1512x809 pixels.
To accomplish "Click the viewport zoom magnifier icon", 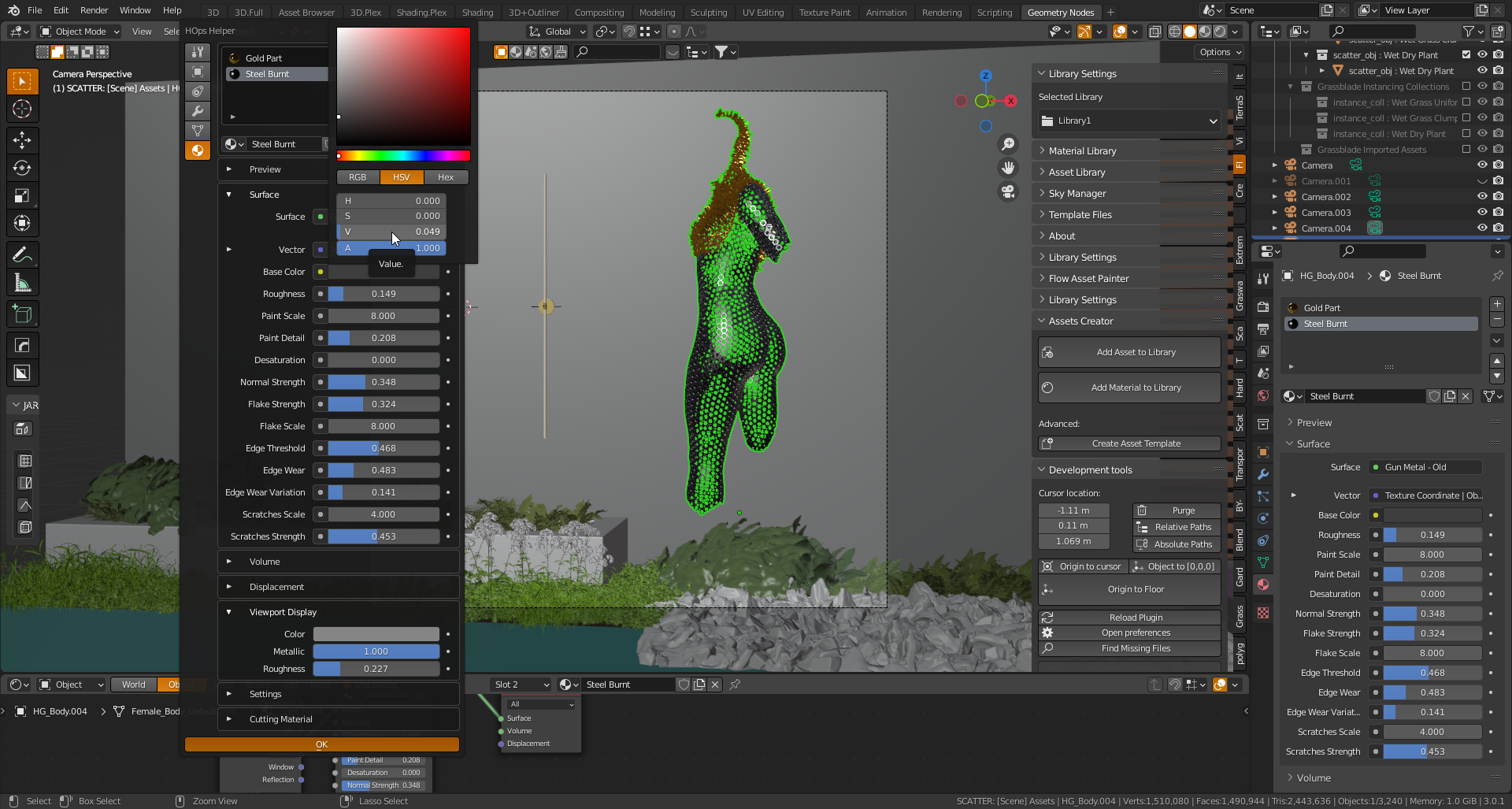I will click(x=1008, y=144).
